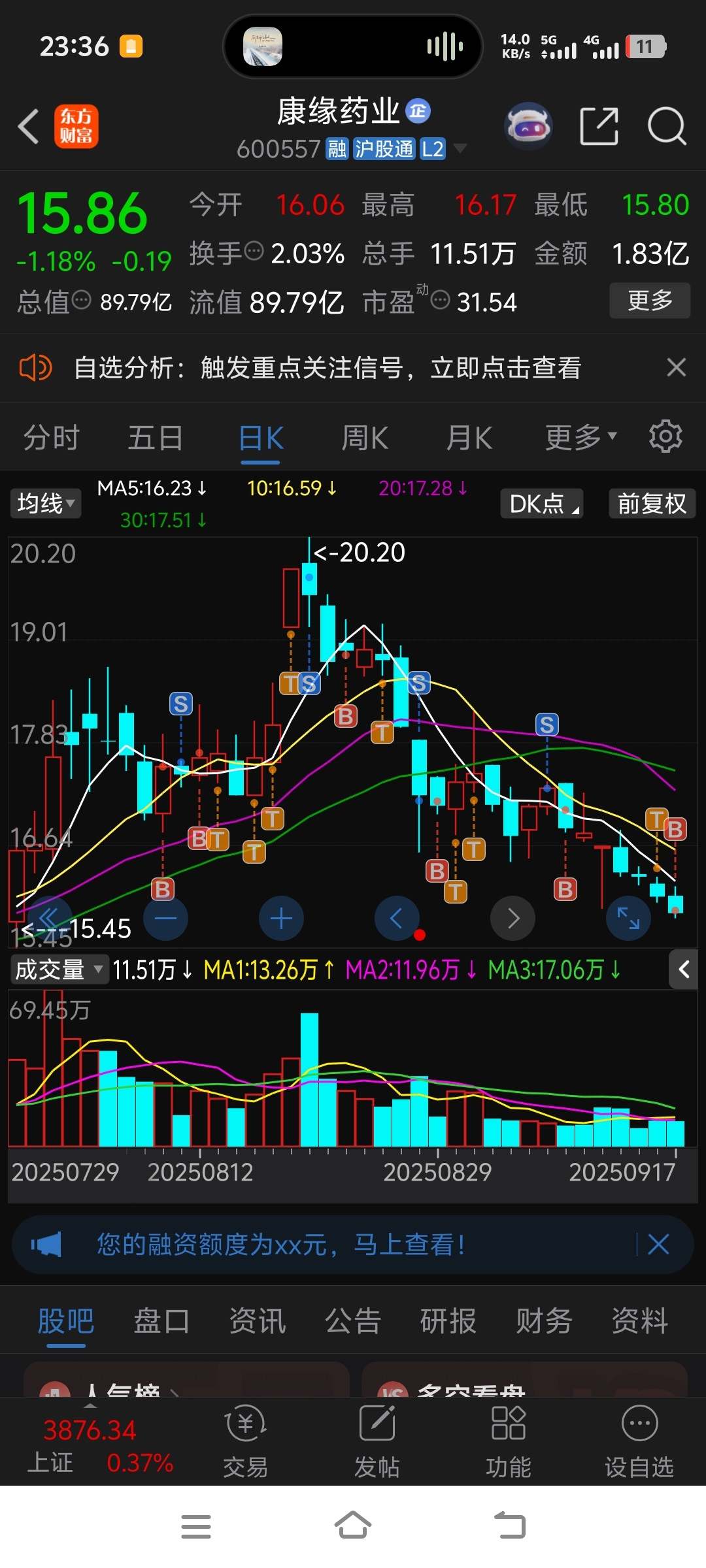706x1568 pixels.
Task: Tap 总值 info circle
Action: click(81, 300)
